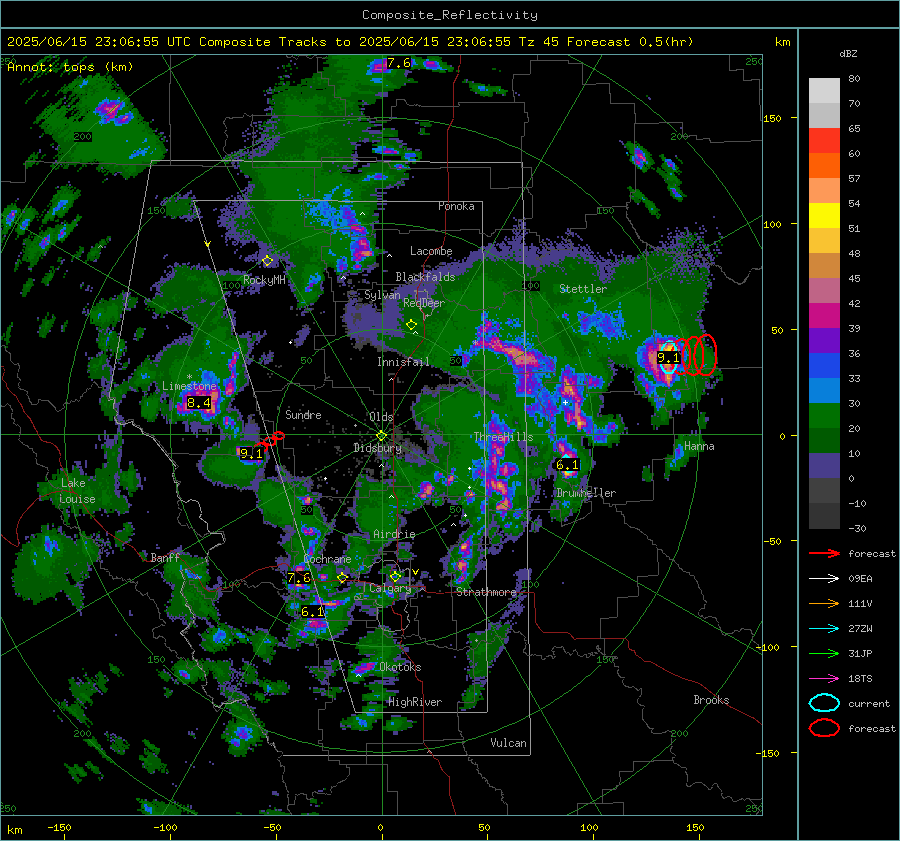Screen dimensions: 900x841
Task: Select the Sundre town label
Action: [x=303, y=414]
